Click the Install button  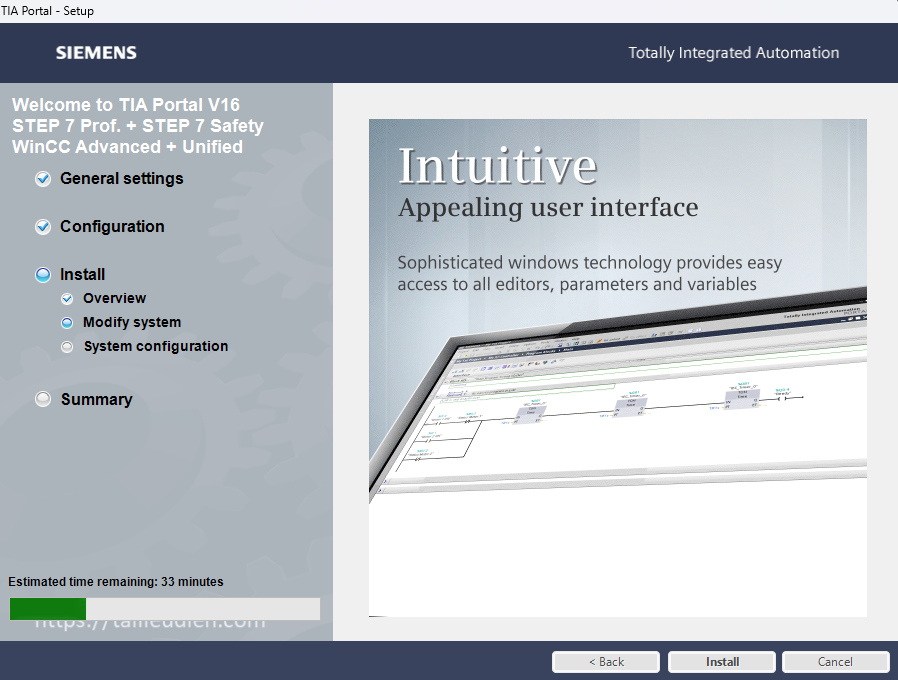coord(722,662)
